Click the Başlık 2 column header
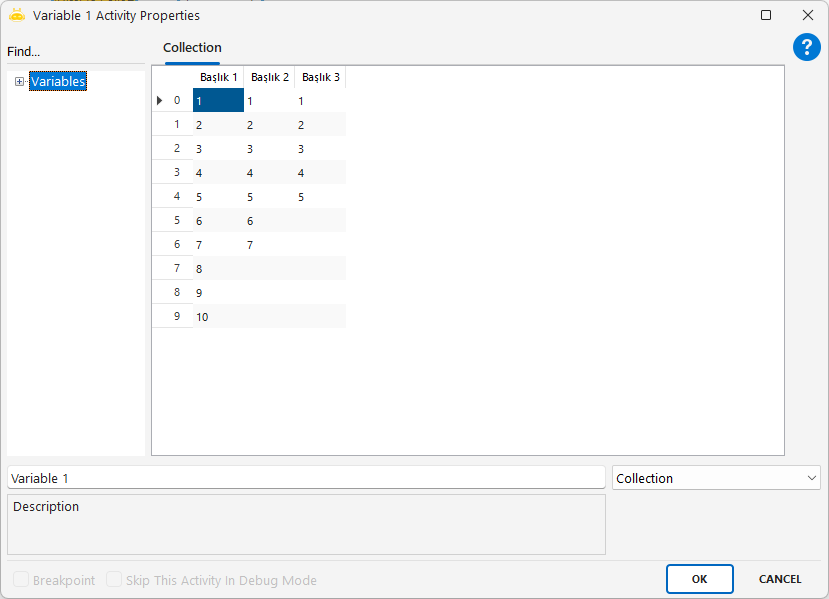 (269, 77)
